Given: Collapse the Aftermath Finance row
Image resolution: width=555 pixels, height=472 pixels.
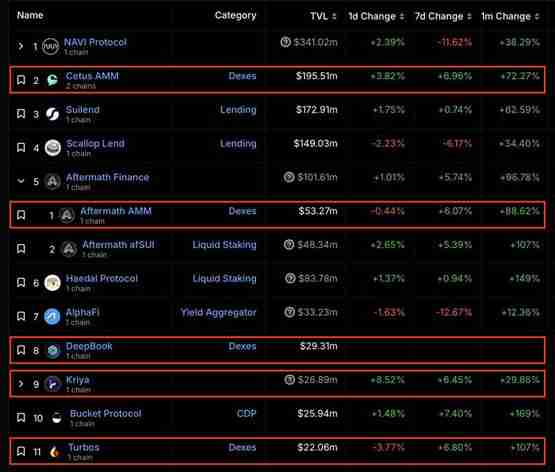Looking at the screenshot, I should pos(21,181).
